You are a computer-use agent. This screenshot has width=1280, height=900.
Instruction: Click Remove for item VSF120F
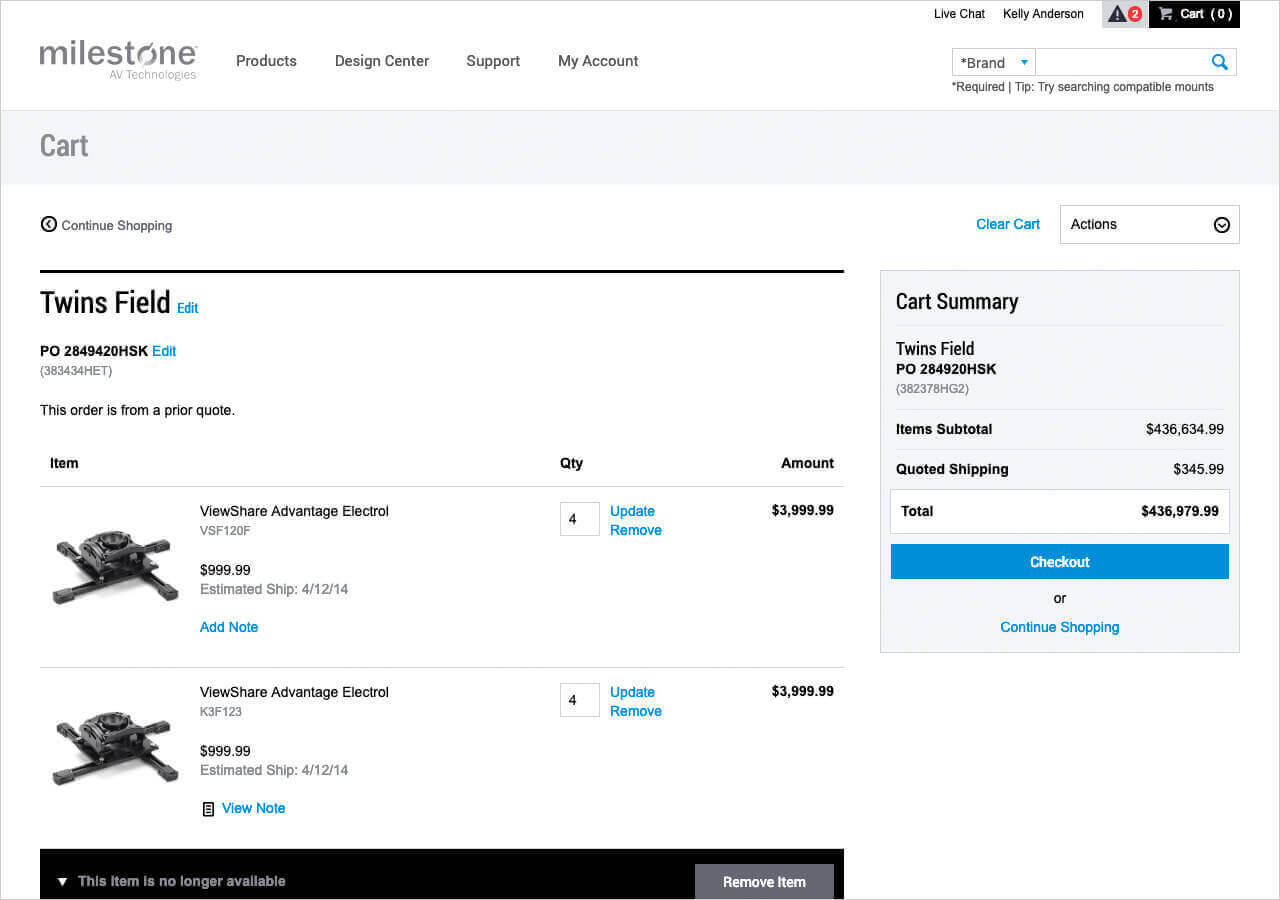click(636, 530)
